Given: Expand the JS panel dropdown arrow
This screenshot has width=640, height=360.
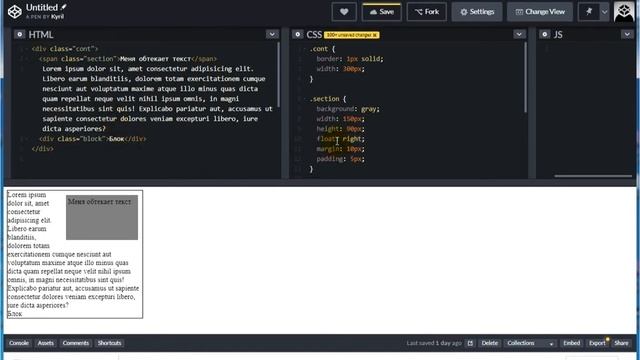Looking at the screenshot, I should (627, 34).
